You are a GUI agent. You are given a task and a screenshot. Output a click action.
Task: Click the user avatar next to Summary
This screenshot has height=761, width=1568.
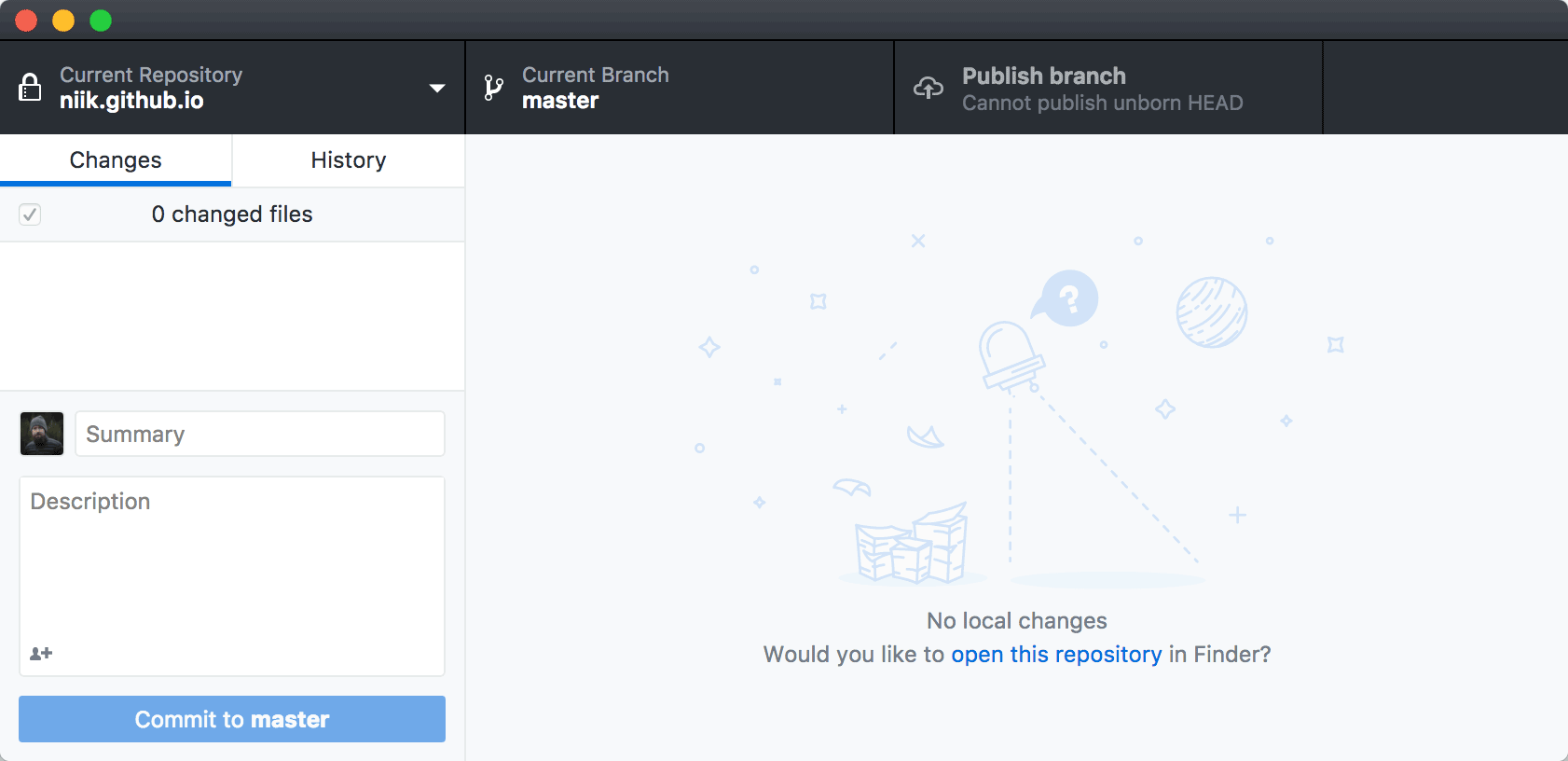[x=42, y=434]
